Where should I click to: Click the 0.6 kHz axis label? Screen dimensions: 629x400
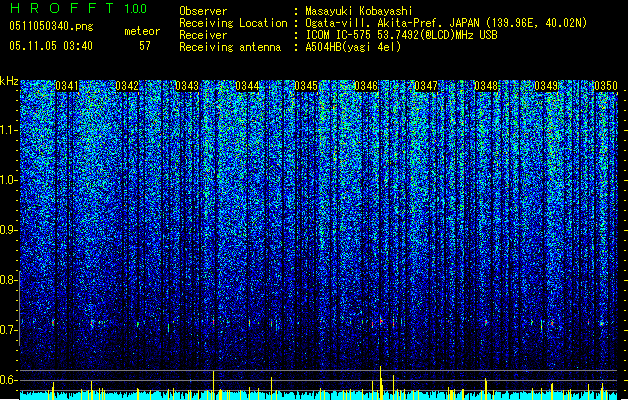coord(8,380)
